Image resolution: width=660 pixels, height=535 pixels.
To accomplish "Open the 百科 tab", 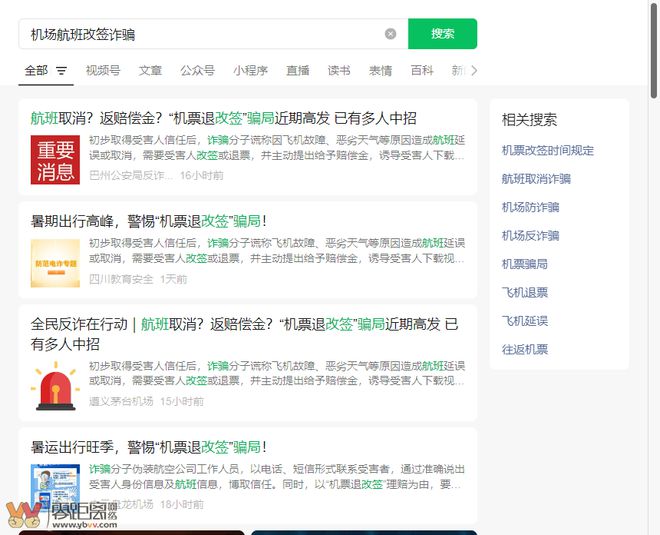I will (x=422, y=71).
